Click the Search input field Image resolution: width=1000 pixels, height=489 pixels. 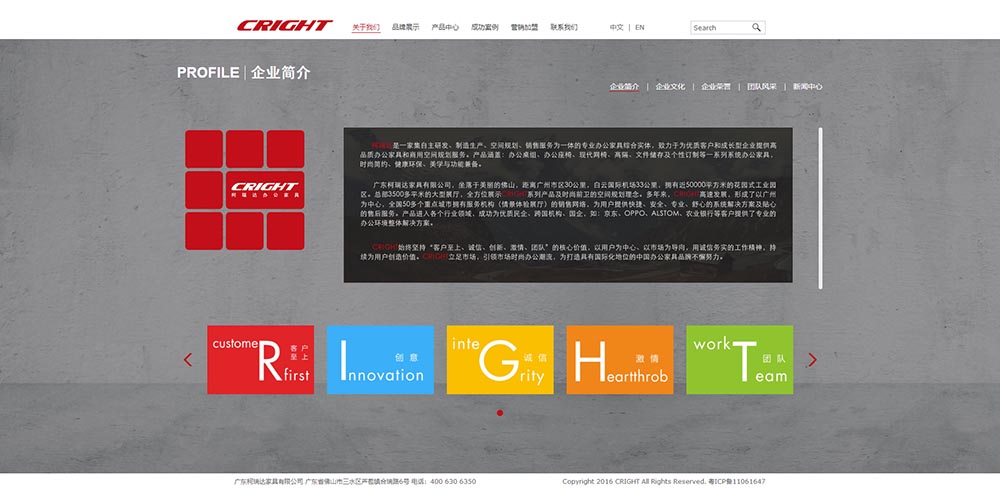(x=720, y=28)
